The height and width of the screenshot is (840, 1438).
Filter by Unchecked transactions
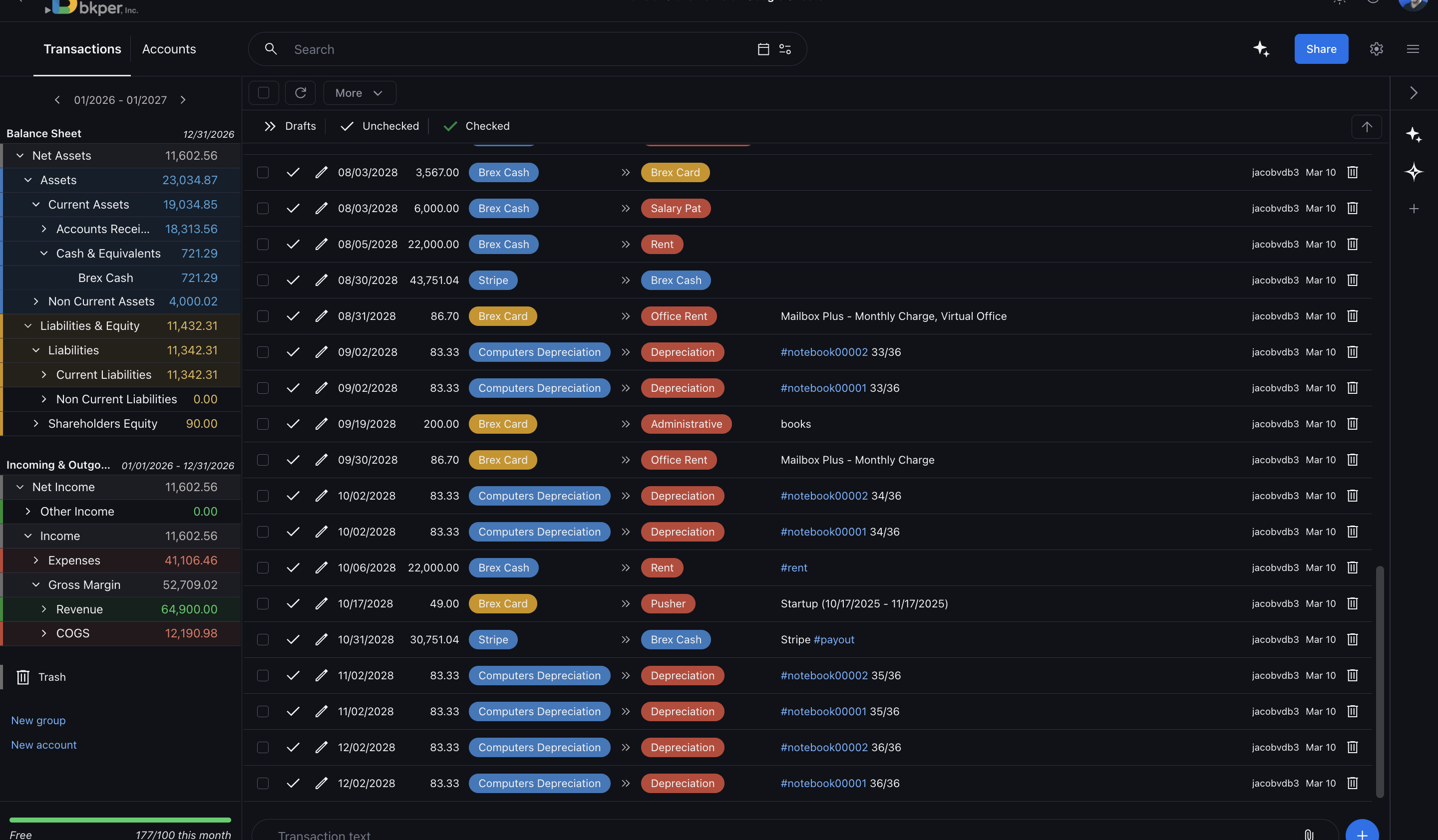(x=379, y=126)
